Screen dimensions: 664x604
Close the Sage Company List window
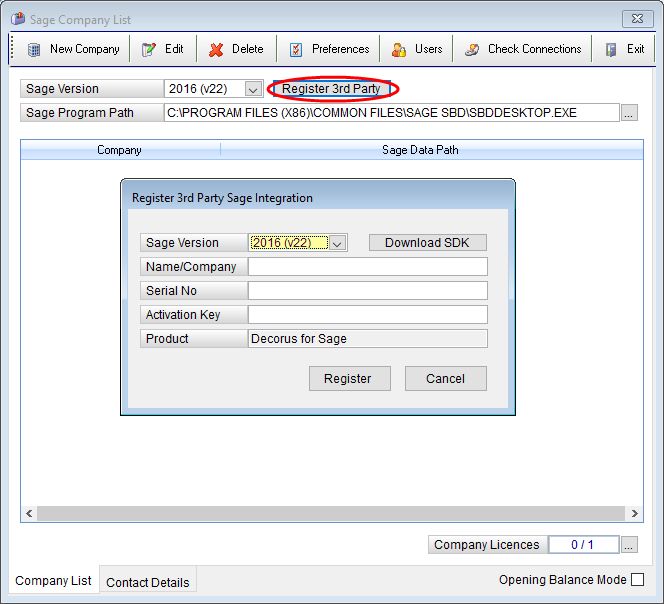click(x=637, y=19)
